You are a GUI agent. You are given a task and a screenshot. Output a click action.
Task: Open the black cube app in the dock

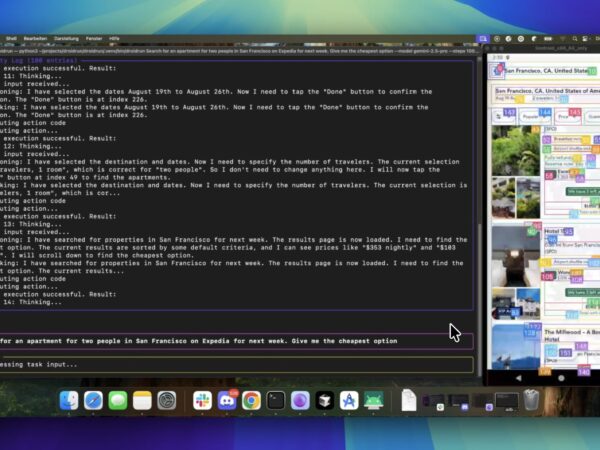point(325,400)
